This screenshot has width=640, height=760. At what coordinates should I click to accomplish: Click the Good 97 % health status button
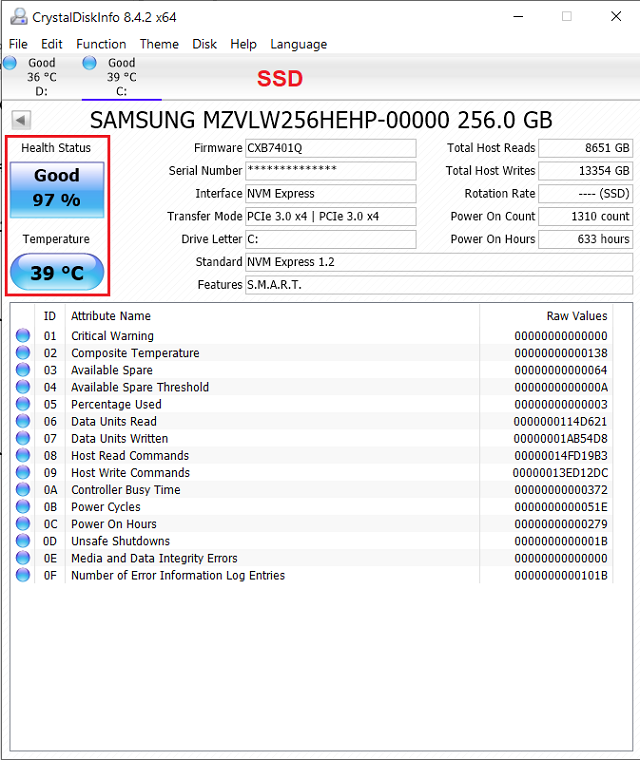pos(57,189)
